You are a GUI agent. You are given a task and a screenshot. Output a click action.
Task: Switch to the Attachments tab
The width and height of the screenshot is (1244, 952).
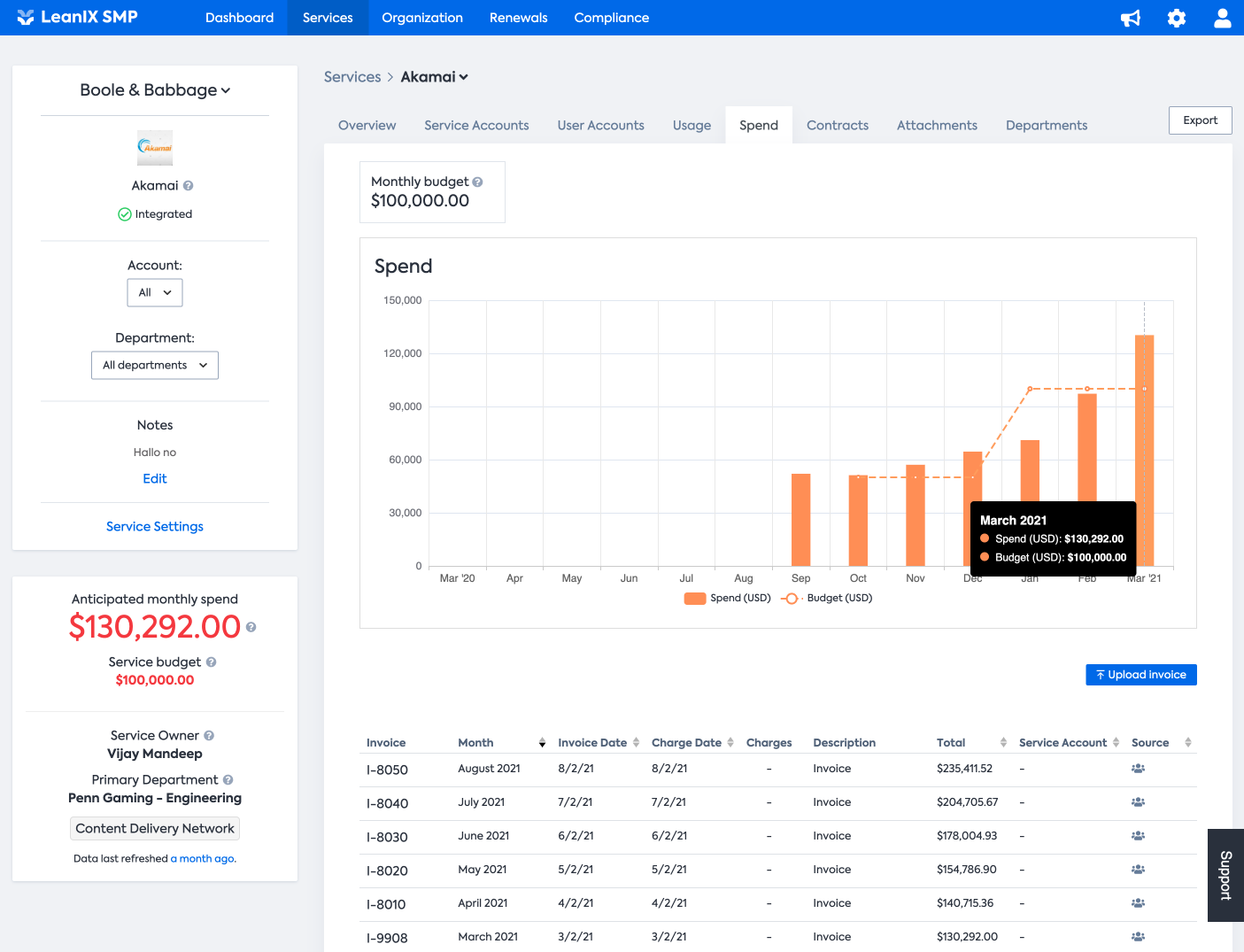[937, 126]
